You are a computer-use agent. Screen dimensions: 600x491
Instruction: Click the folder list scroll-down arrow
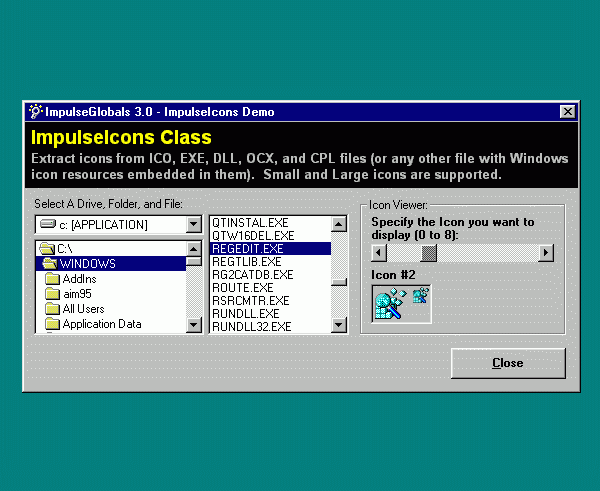[x=194, y=325]
